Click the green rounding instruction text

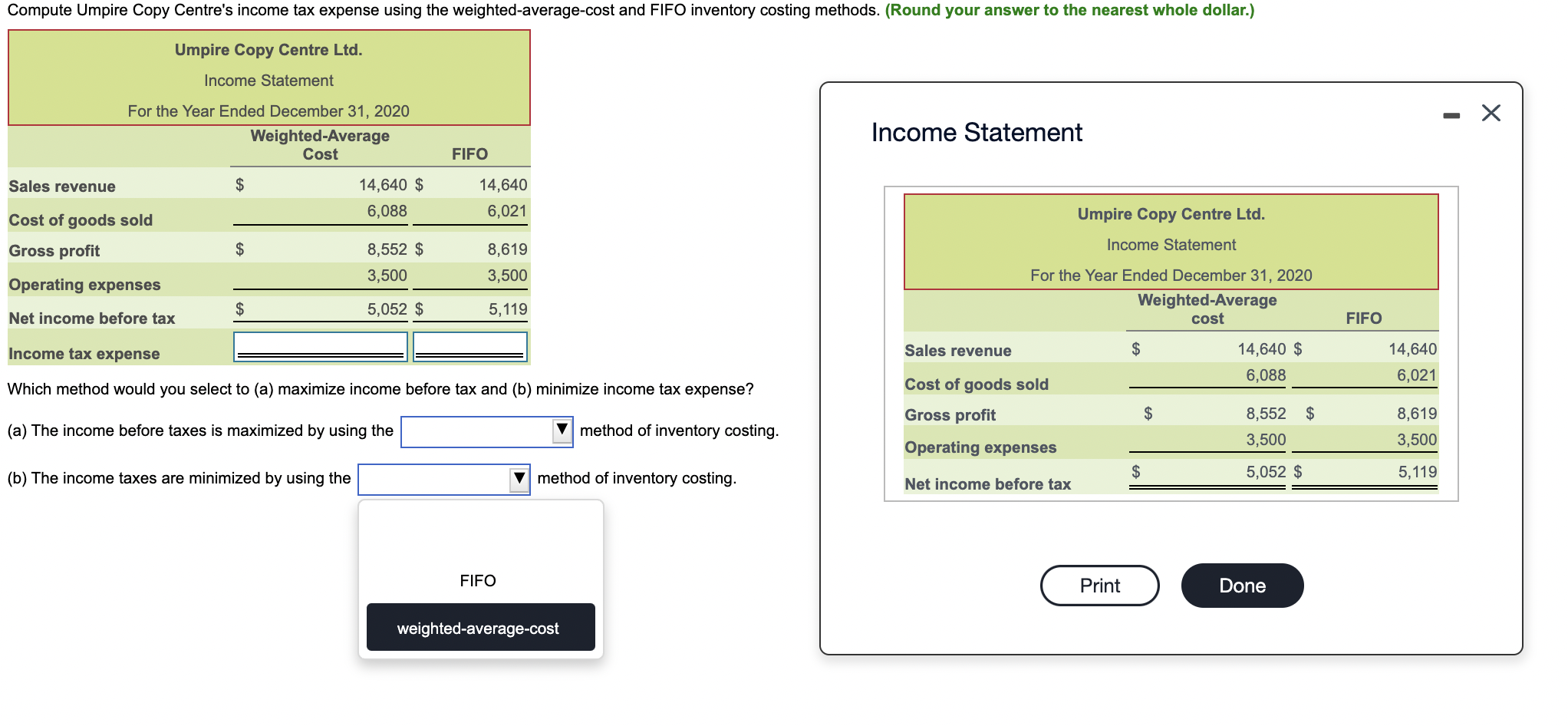(1069, 10)
